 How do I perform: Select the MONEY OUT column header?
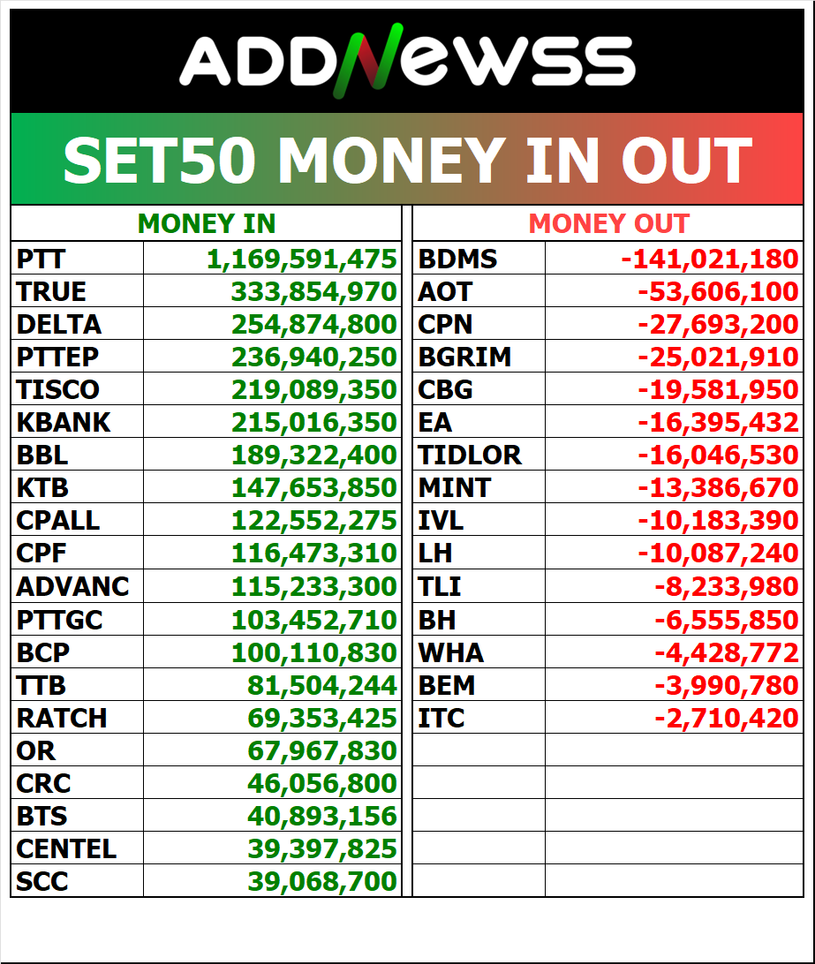(608, 224)
